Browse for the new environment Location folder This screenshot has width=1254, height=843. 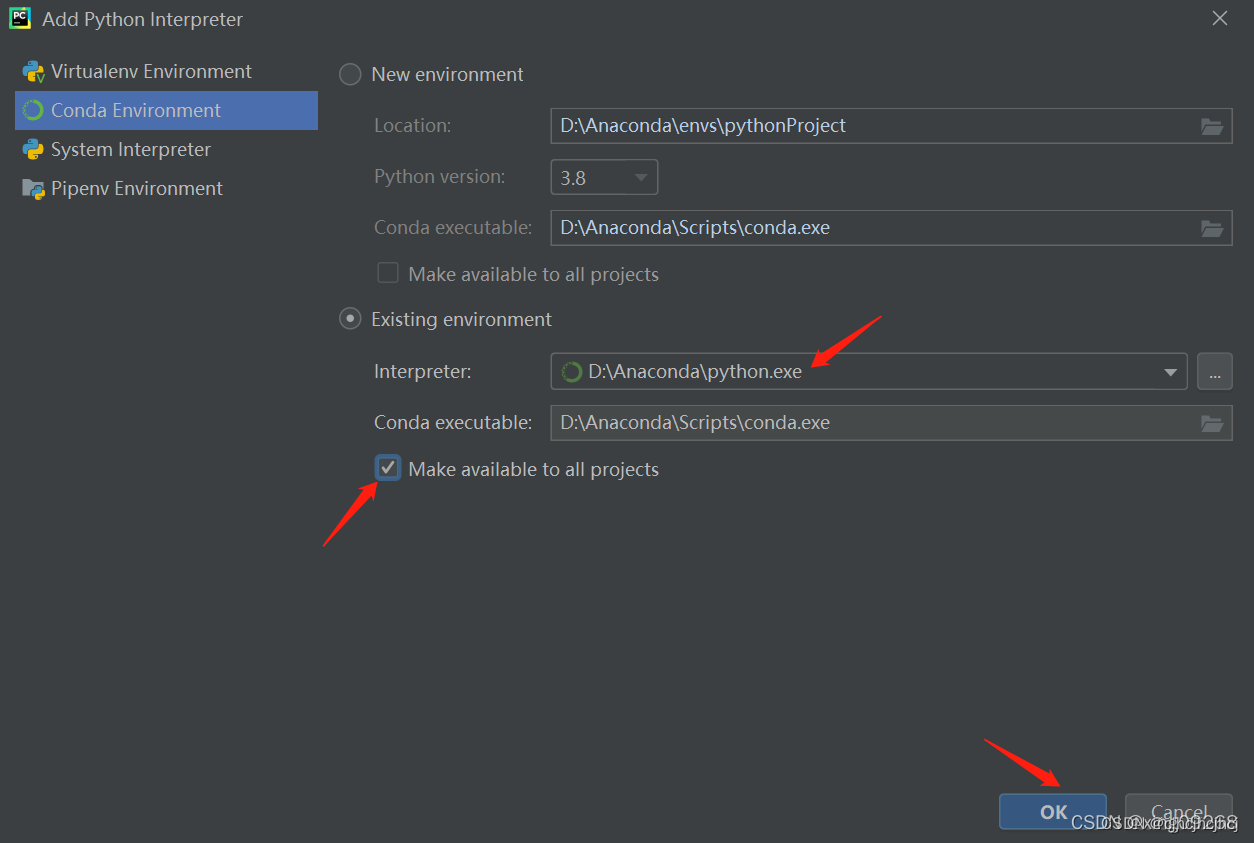(1212, 126)
